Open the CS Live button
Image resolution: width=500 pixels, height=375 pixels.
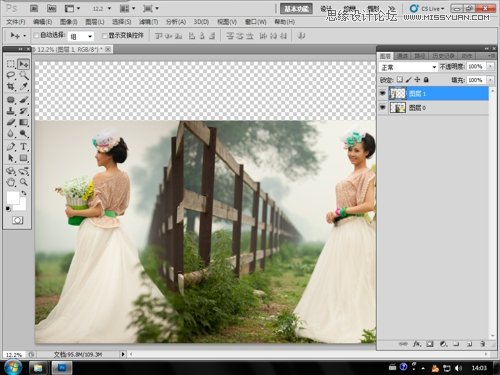[427, 8]
